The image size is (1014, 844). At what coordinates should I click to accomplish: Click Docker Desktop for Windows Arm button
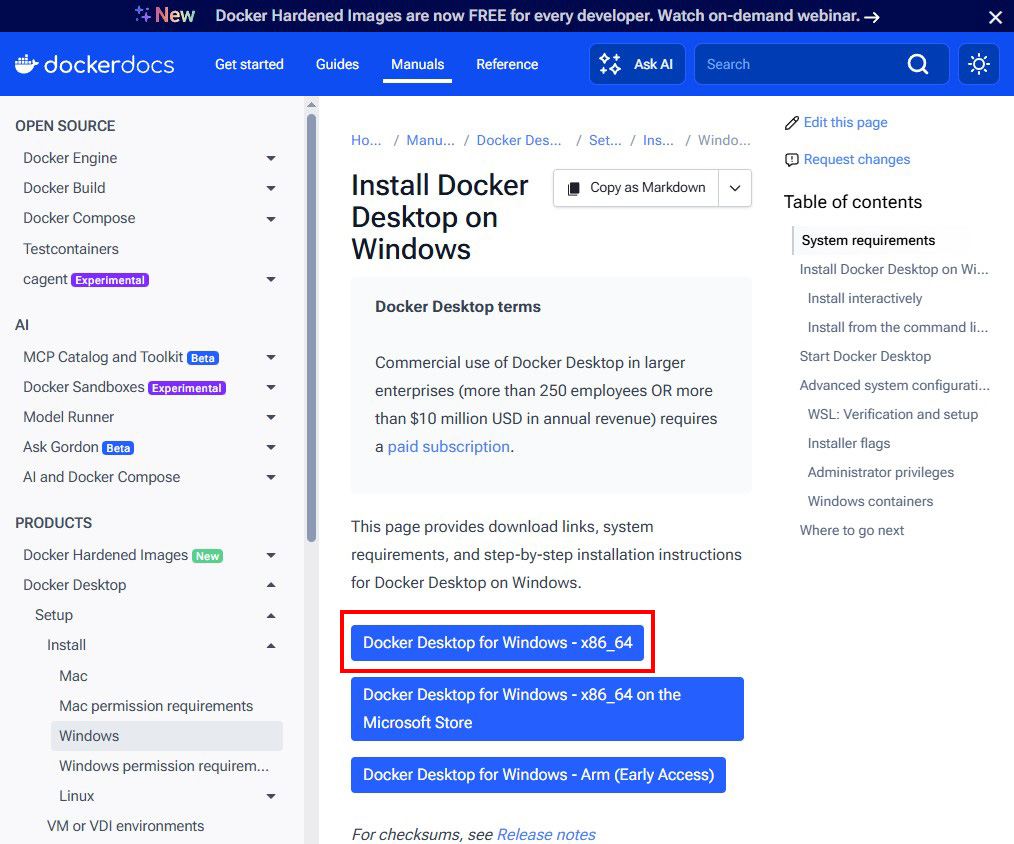(x=538, y=774)
